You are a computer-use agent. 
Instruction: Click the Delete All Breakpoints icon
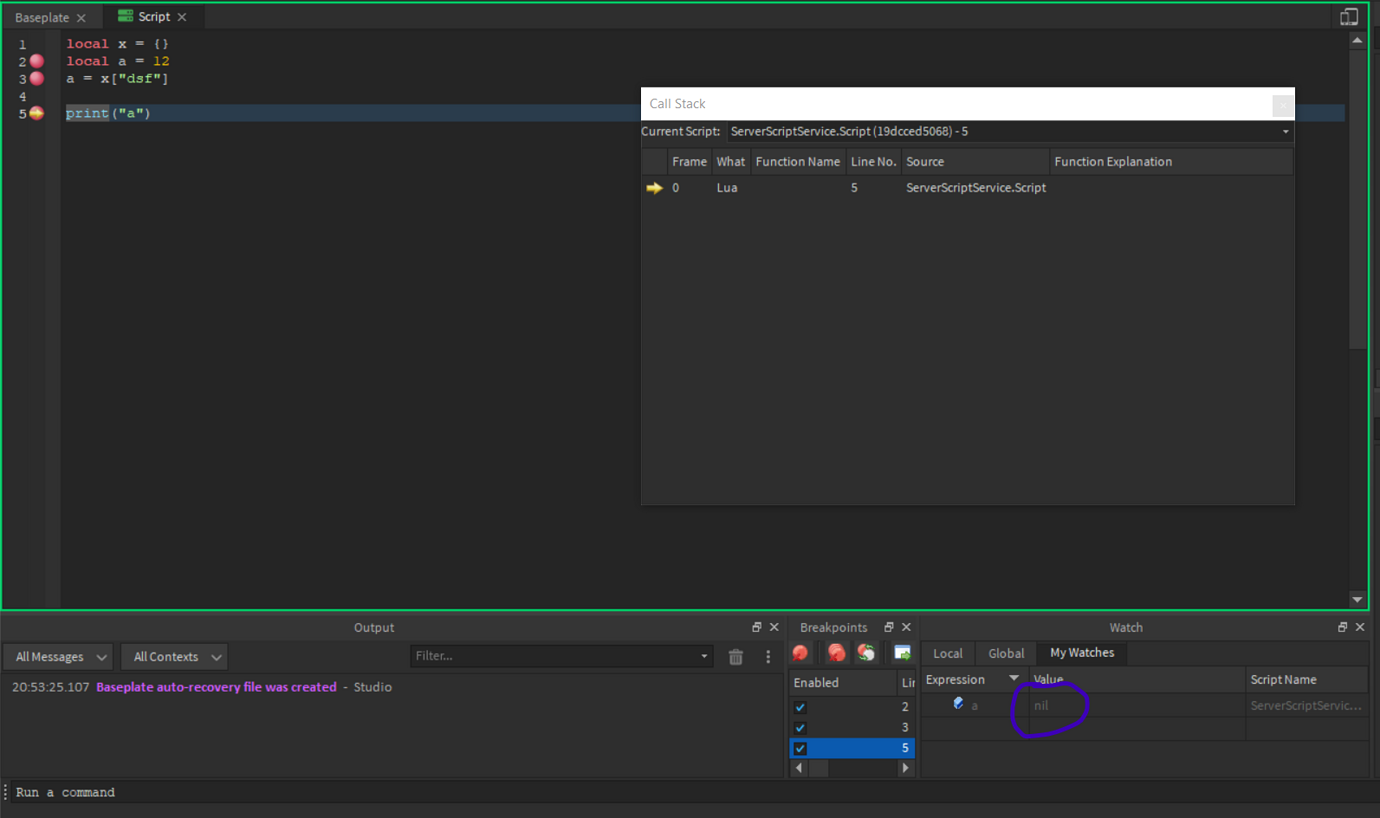[x=835, y=652]
